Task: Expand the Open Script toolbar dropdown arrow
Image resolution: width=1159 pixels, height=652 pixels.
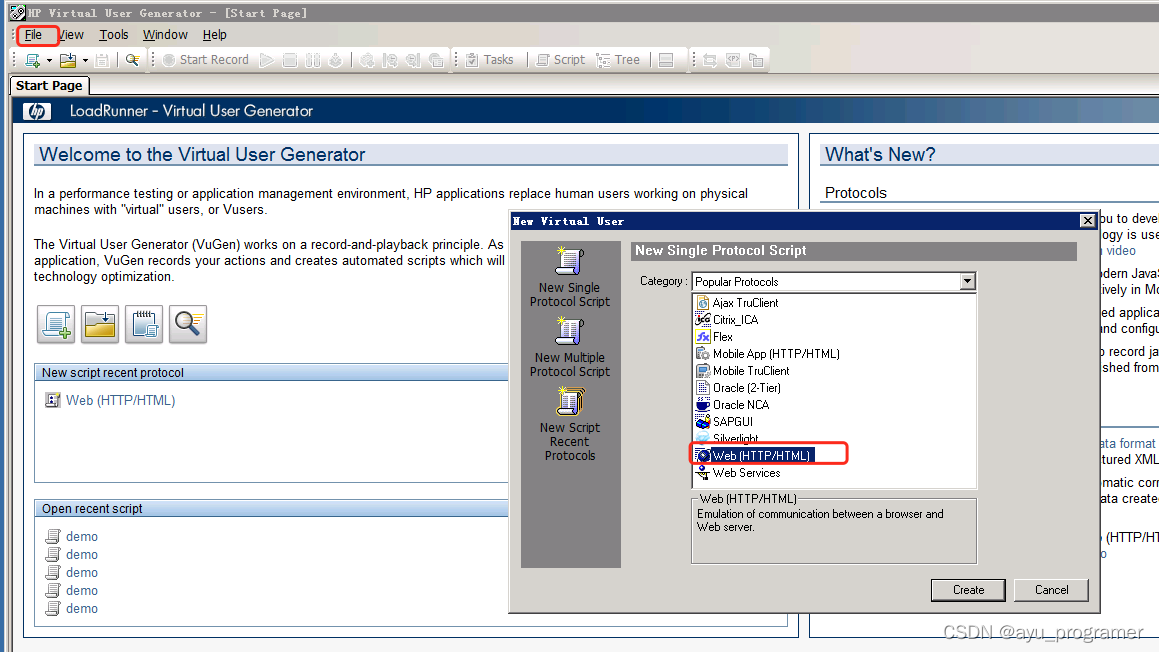Action: pos(85,61)
